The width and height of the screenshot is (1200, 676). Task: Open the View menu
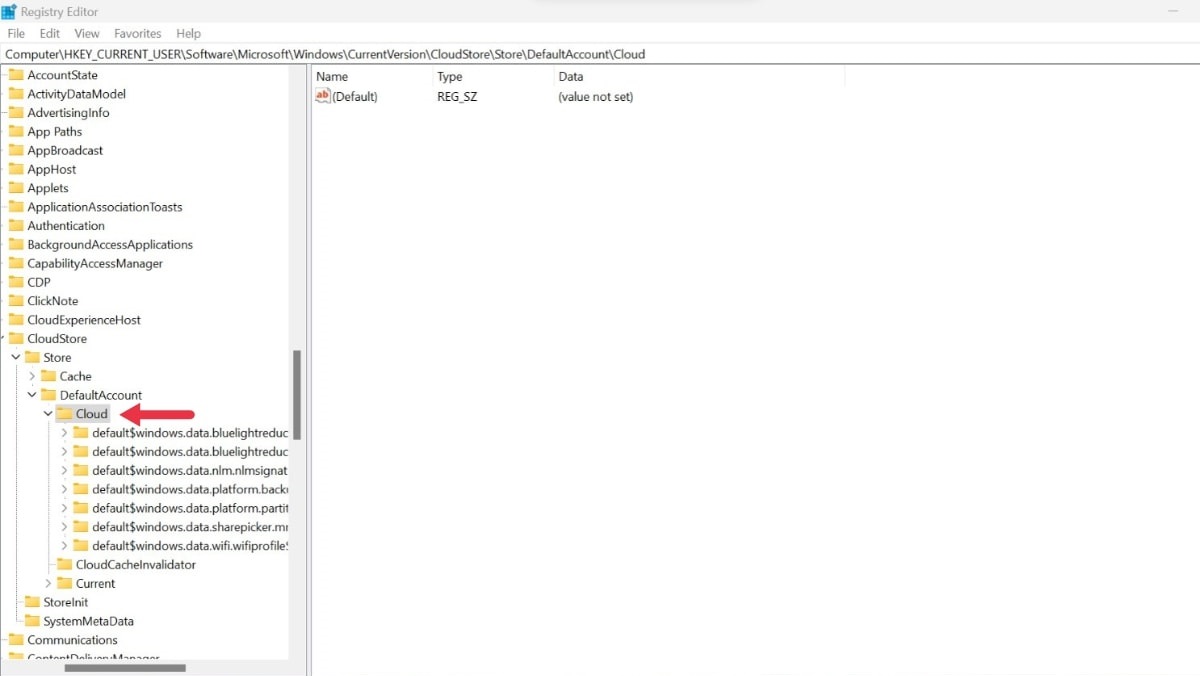(x=87, y=32)
